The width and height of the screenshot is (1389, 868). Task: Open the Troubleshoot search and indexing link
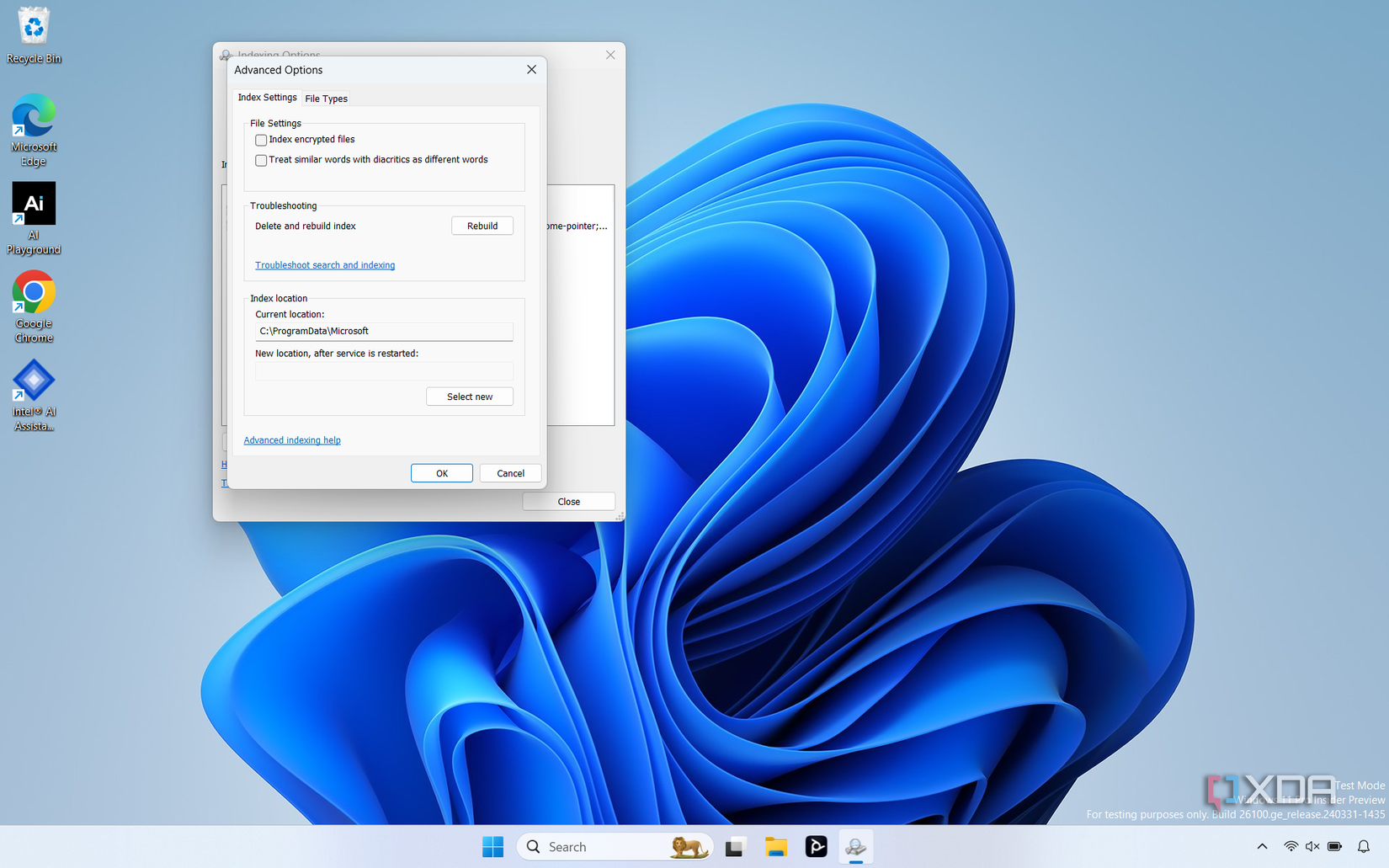point(324,264)
